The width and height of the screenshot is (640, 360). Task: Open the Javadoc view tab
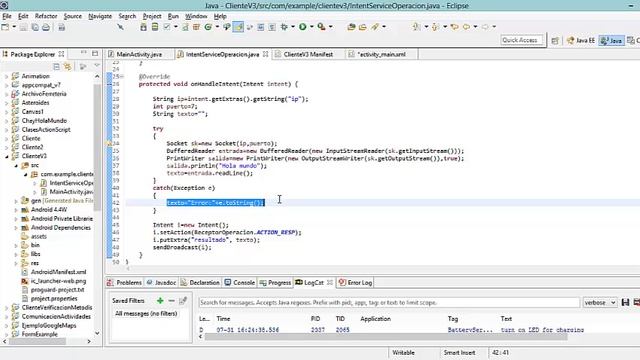click(x=162, y=282)
